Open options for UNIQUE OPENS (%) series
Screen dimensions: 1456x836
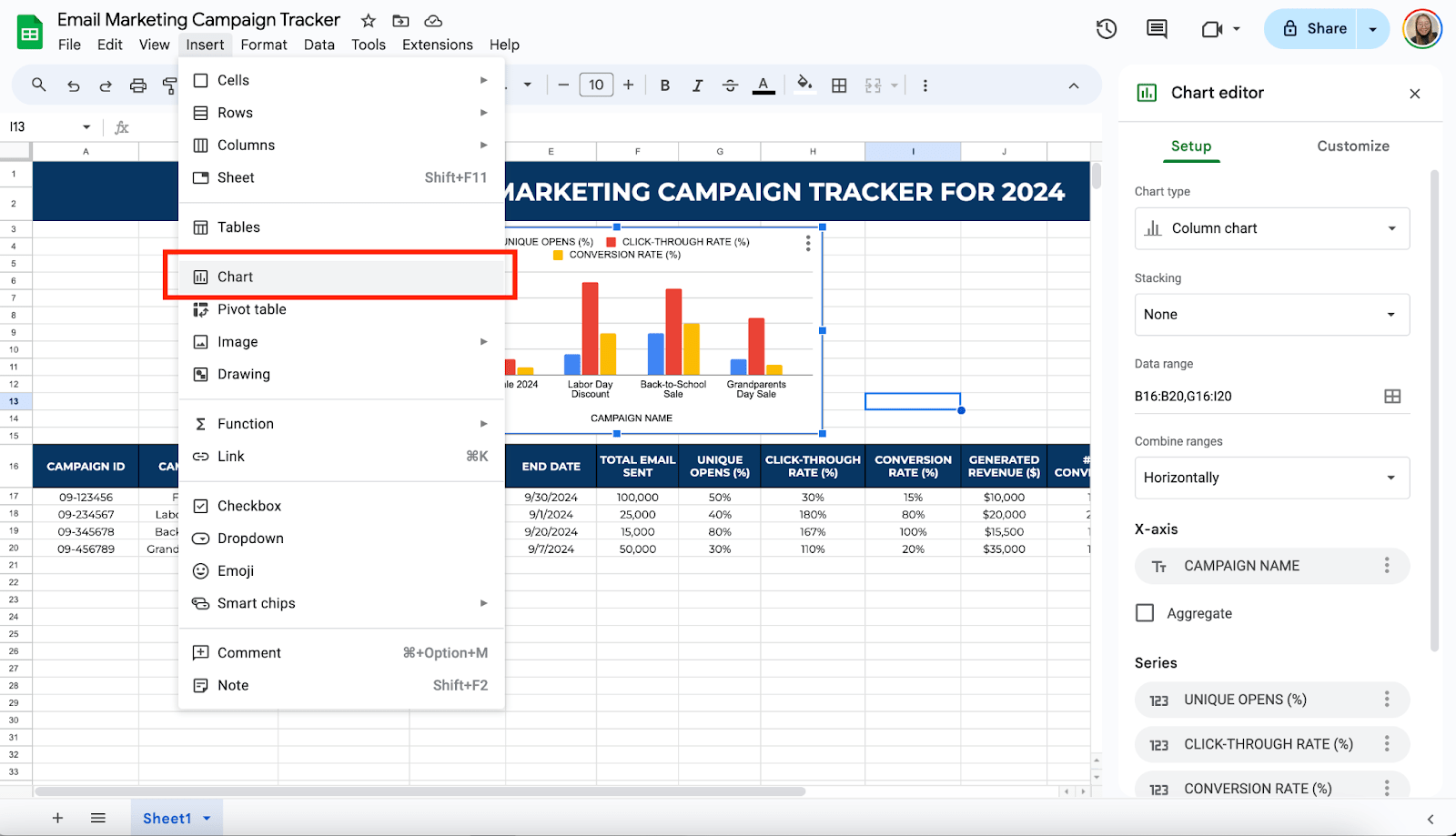tap(1387, 699)
